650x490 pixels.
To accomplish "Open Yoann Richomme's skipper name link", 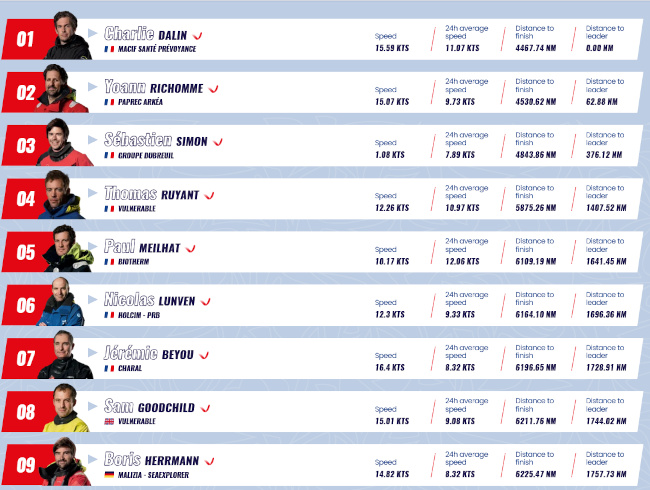I will (x=153, y=87).
